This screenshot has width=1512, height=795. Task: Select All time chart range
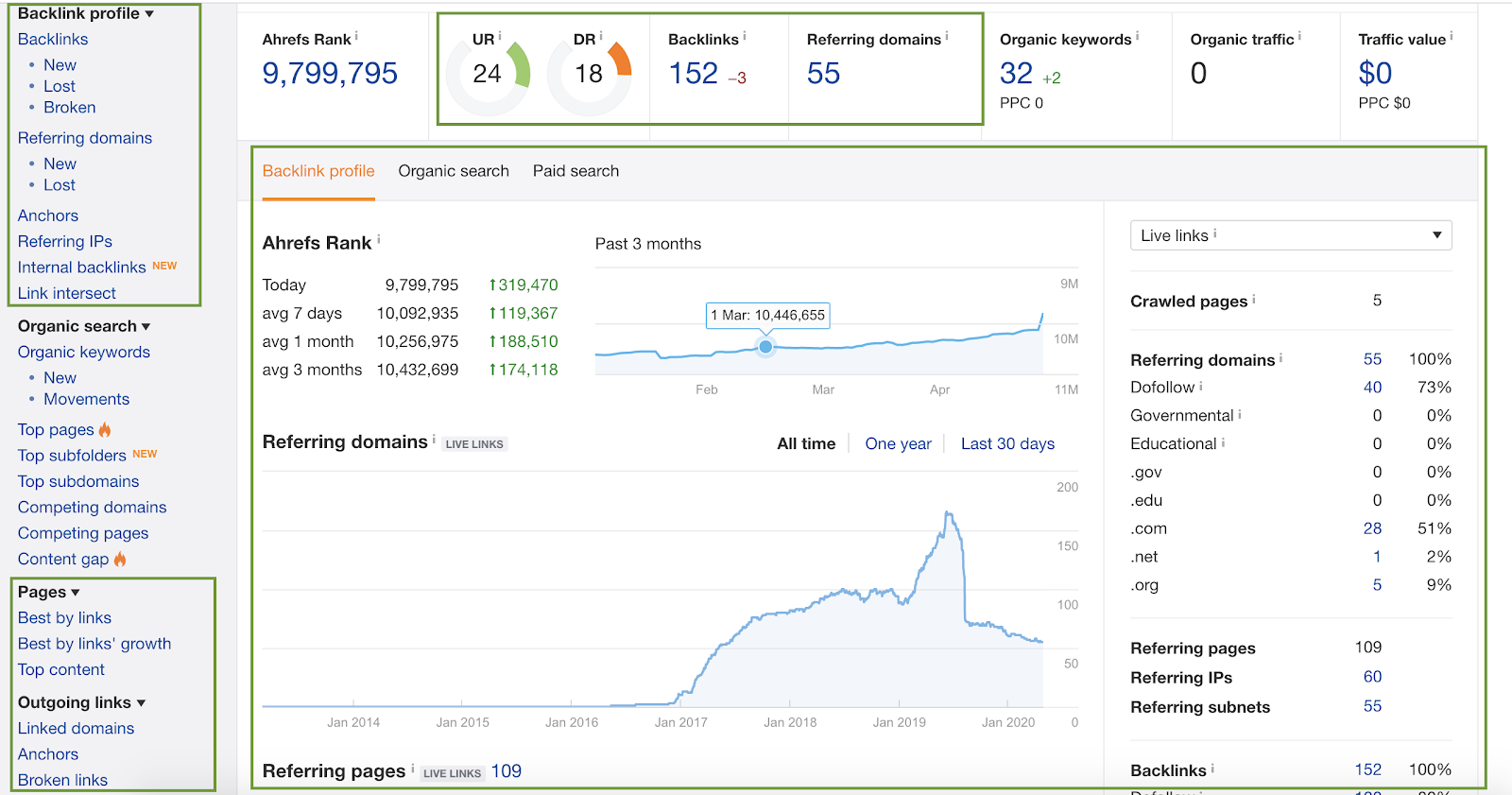pyautogui.click(x=806, y=444)
